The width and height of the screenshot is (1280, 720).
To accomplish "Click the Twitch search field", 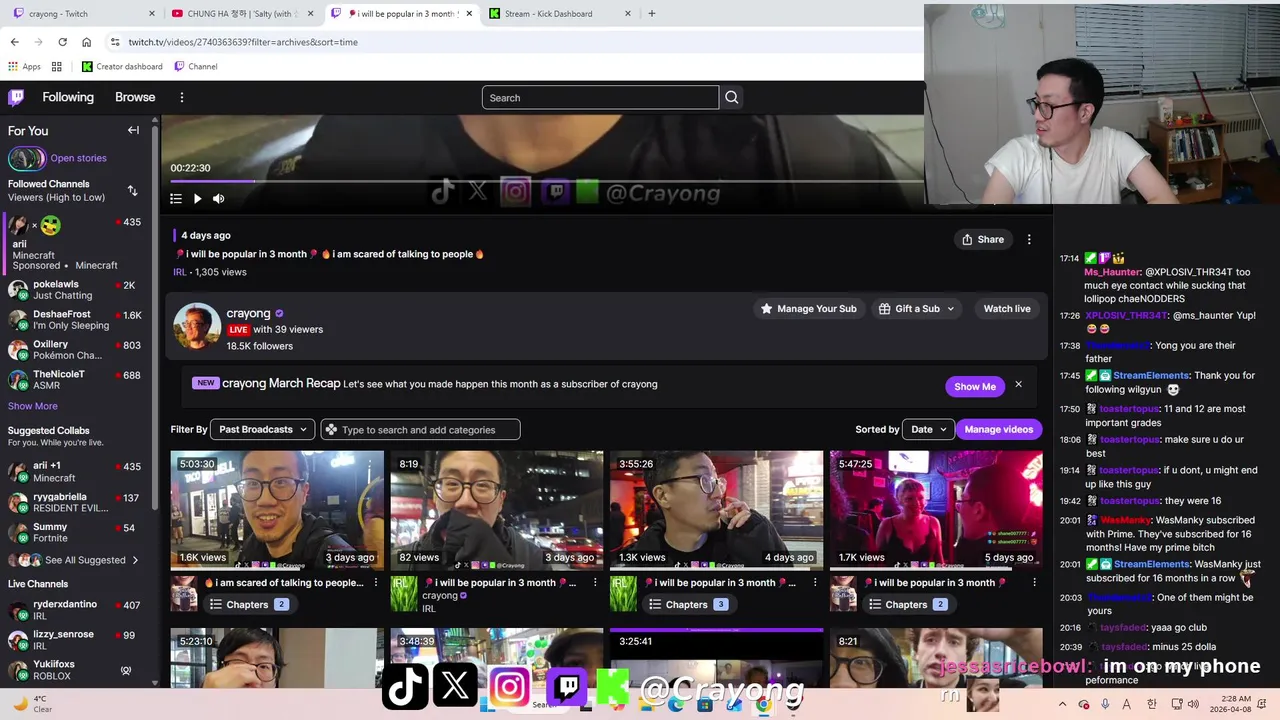I will pos(600,97).
